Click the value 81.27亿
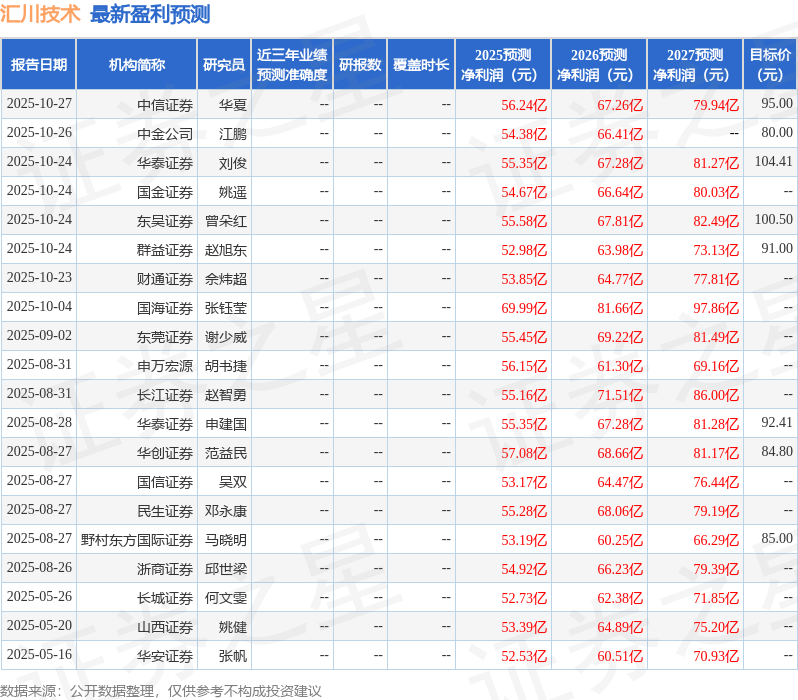This screenshot has width=798, height=700. pos(716,163)
